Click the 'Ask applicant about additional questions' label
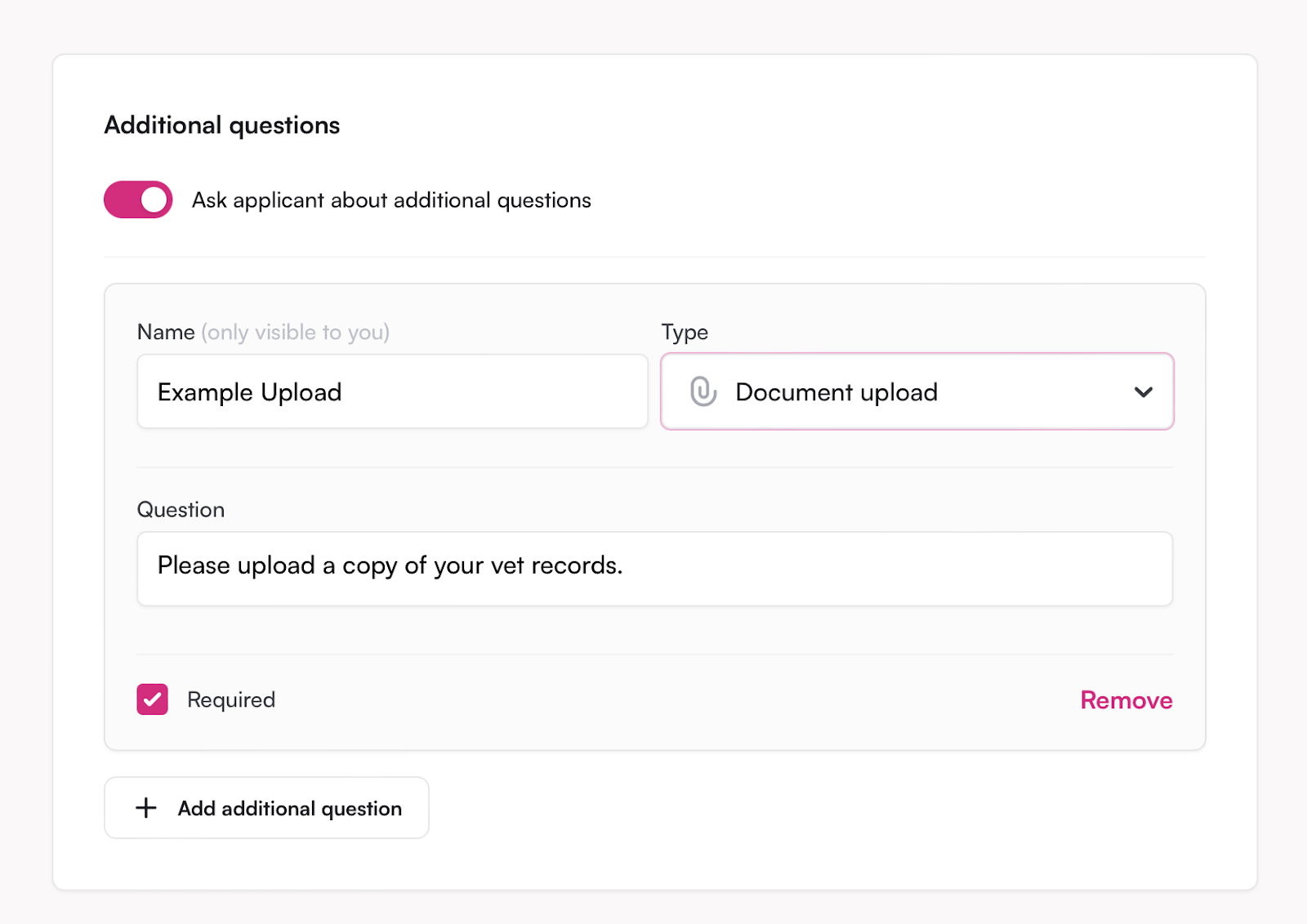Viewport: 1307px width, 924px height. (391, 200)
